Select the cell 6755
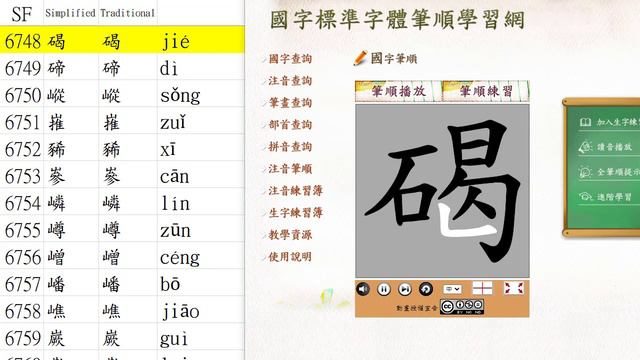The width and height of the screenshot is (640, 360). [x=22, y=229]
